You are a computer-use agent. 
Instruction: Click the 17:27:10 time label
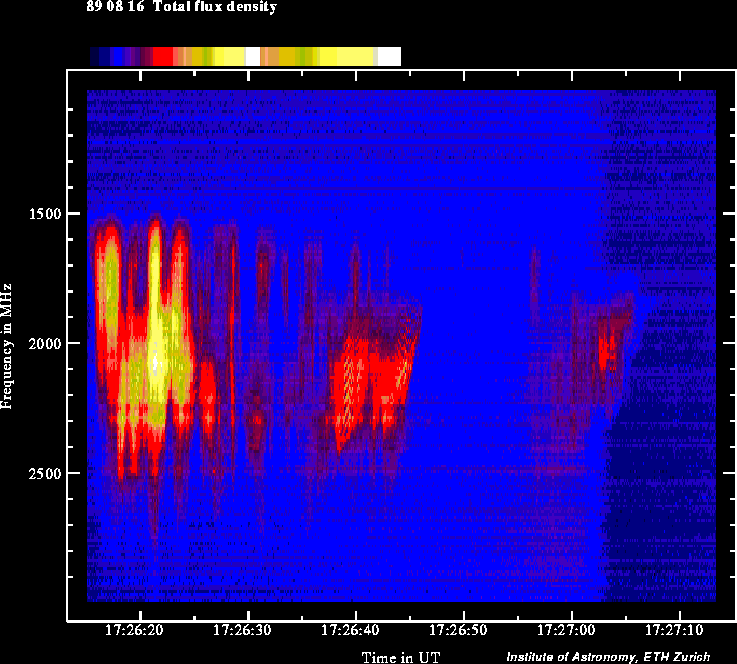[674, 630]
